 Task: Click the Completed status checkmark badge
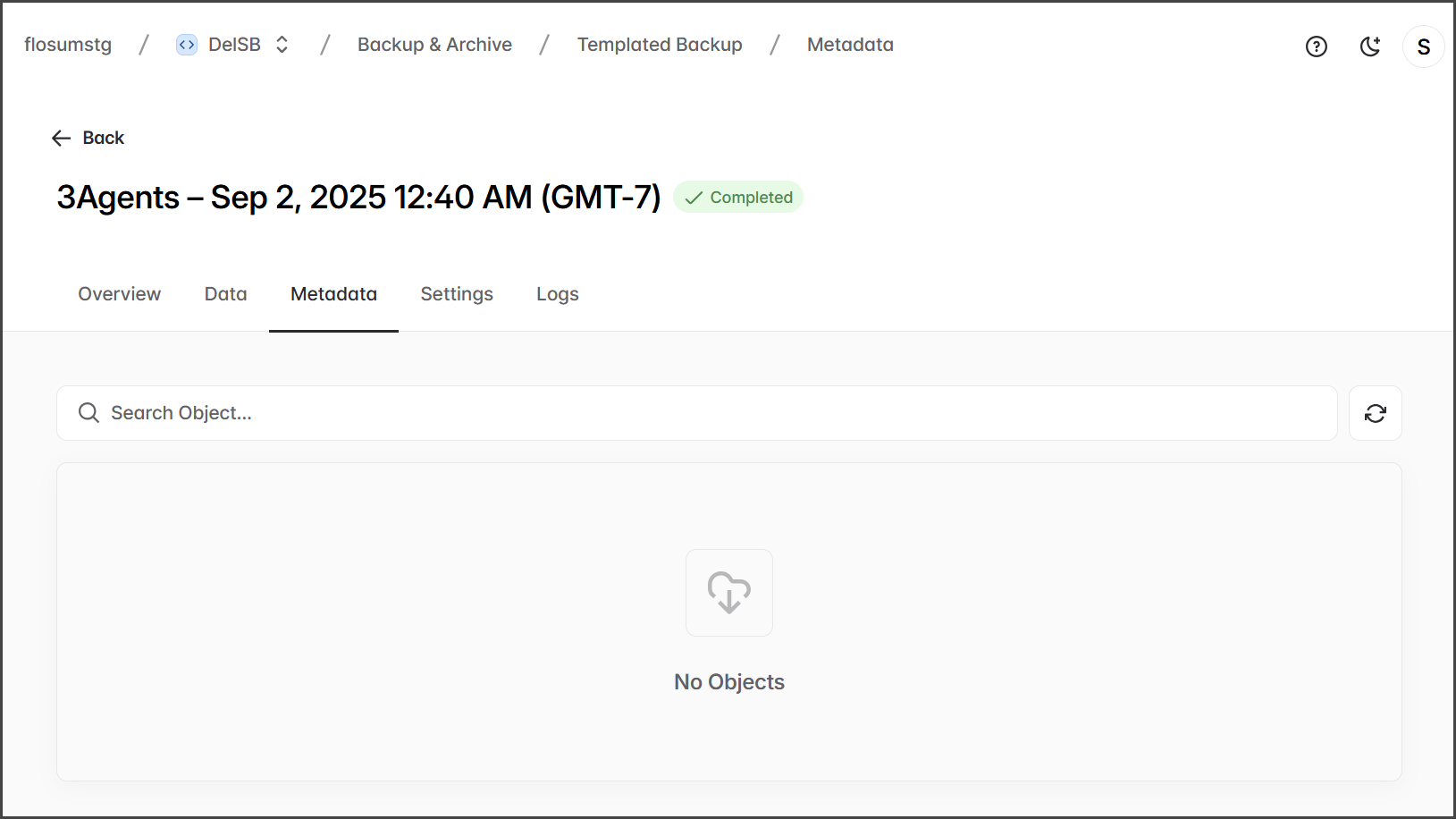(738, 198)
